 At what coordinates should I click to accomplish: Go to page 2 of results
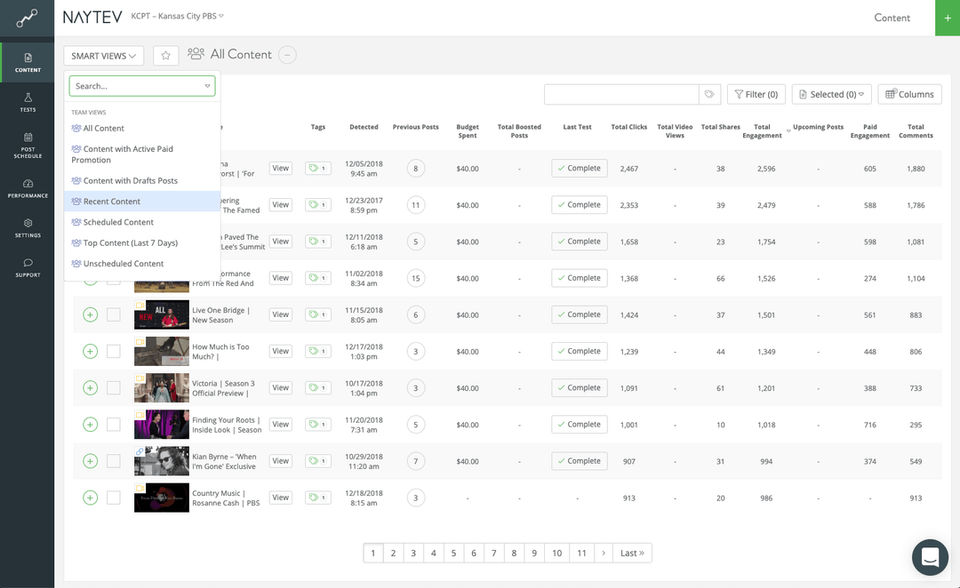393,553
